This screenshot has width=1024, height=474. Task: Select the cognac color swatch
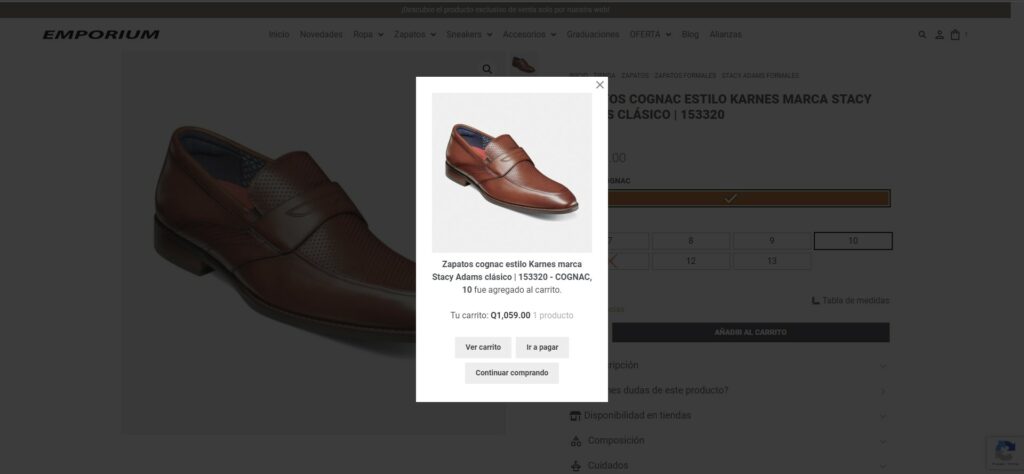(731, 198)
